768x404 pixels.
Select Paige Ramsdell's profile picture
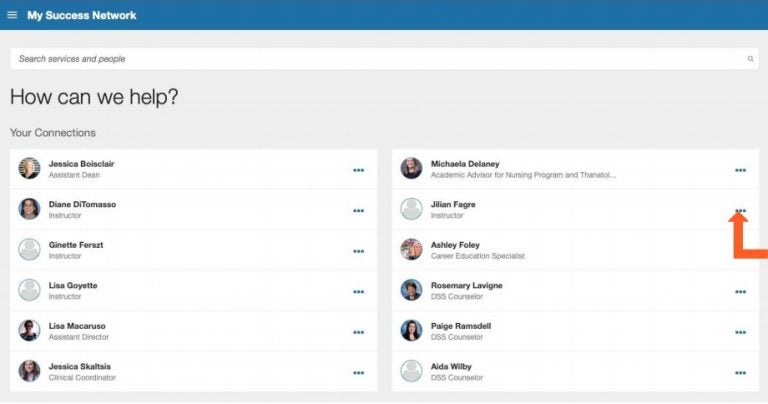[x=411, y=331]
